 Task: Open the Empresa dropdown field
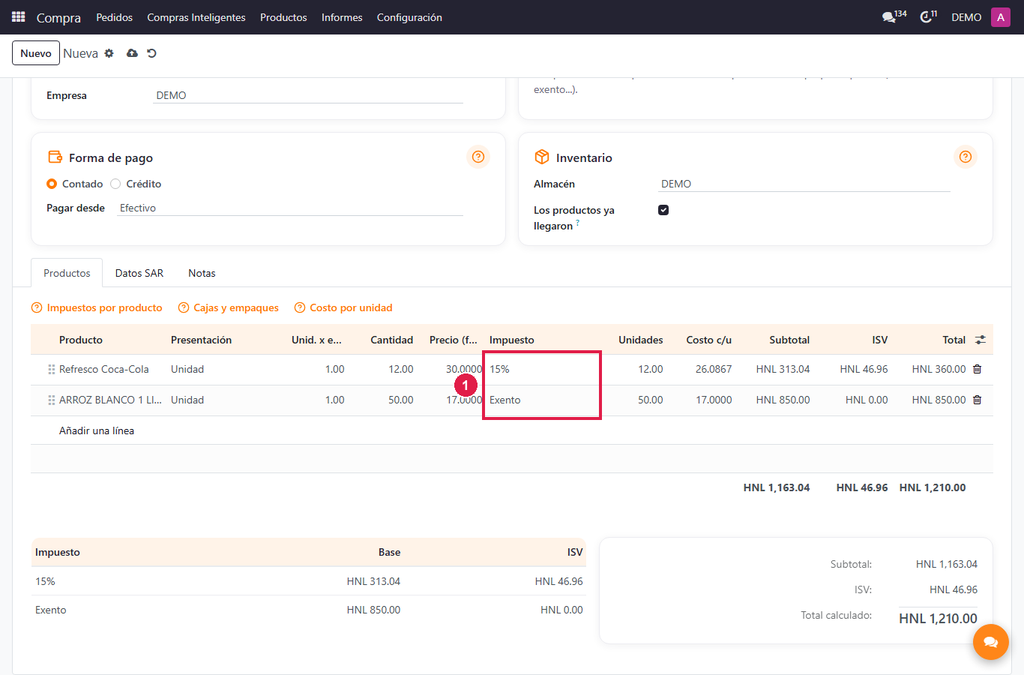(308, 95)
